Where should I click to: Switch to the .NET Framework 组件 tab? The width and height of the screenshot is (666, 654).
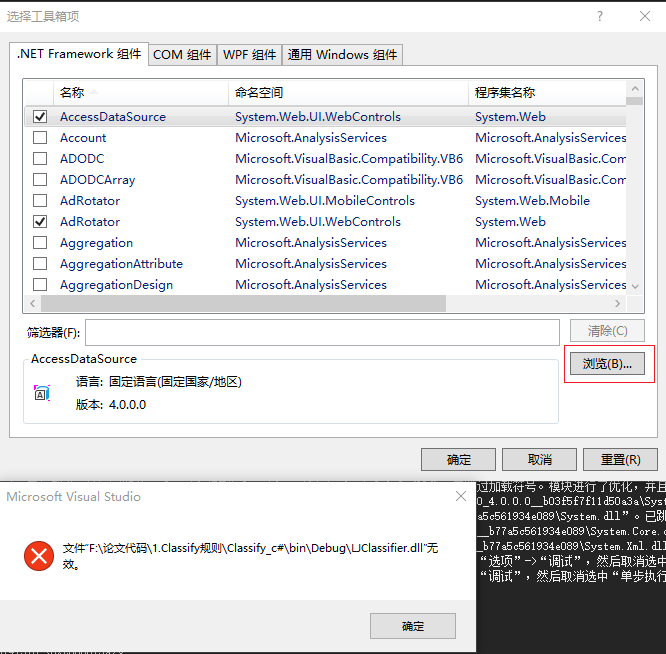coord(79,54)
